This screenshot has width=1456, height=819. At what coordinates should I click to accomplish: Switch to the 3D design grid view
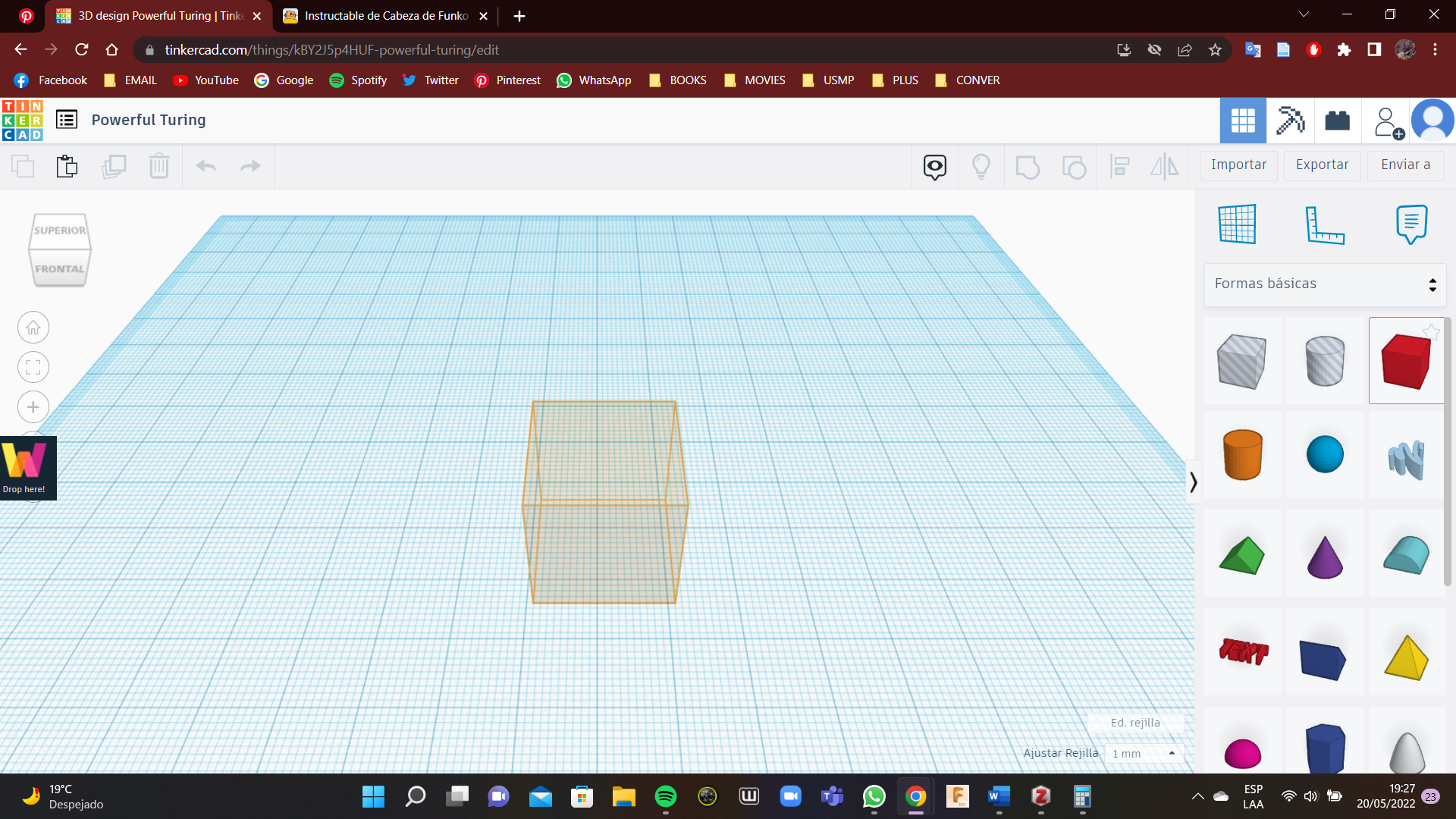(1243, 120)
